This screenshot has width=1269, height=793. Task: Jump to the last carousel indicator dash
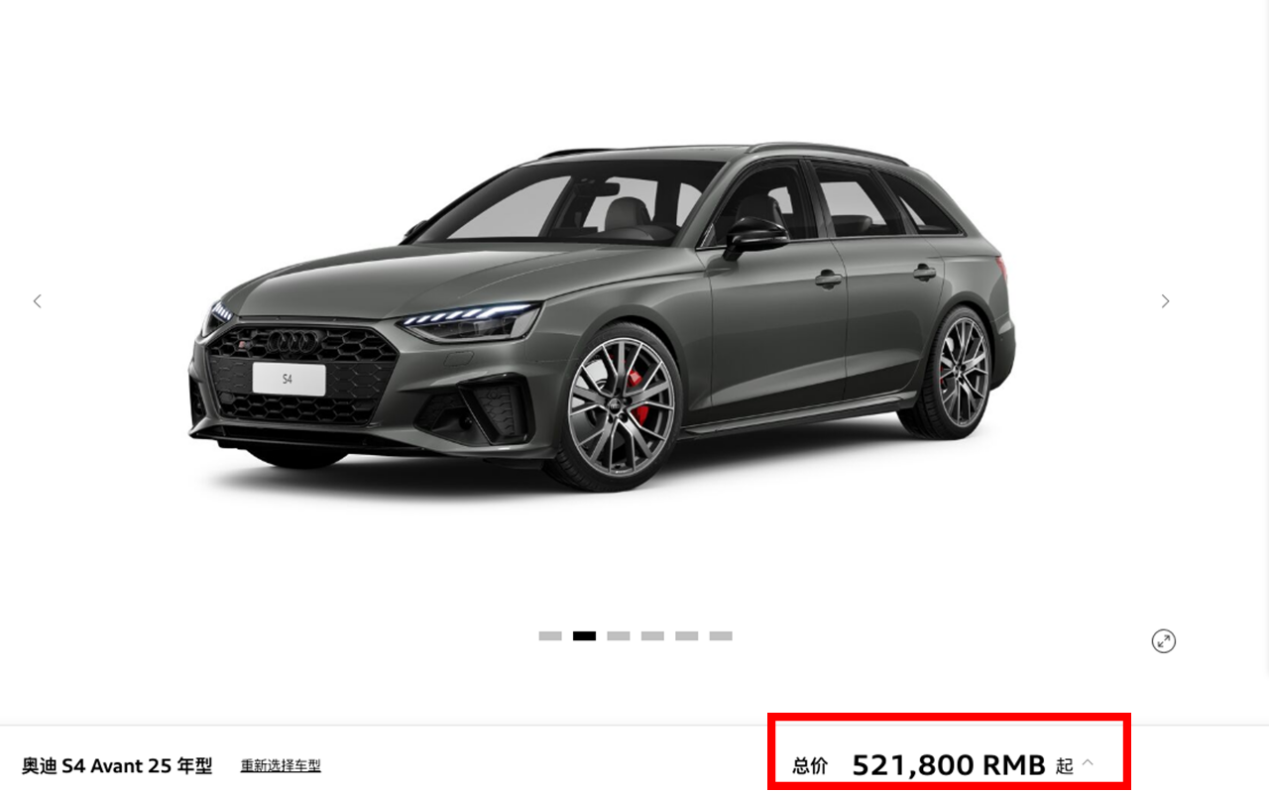[721, 636]
